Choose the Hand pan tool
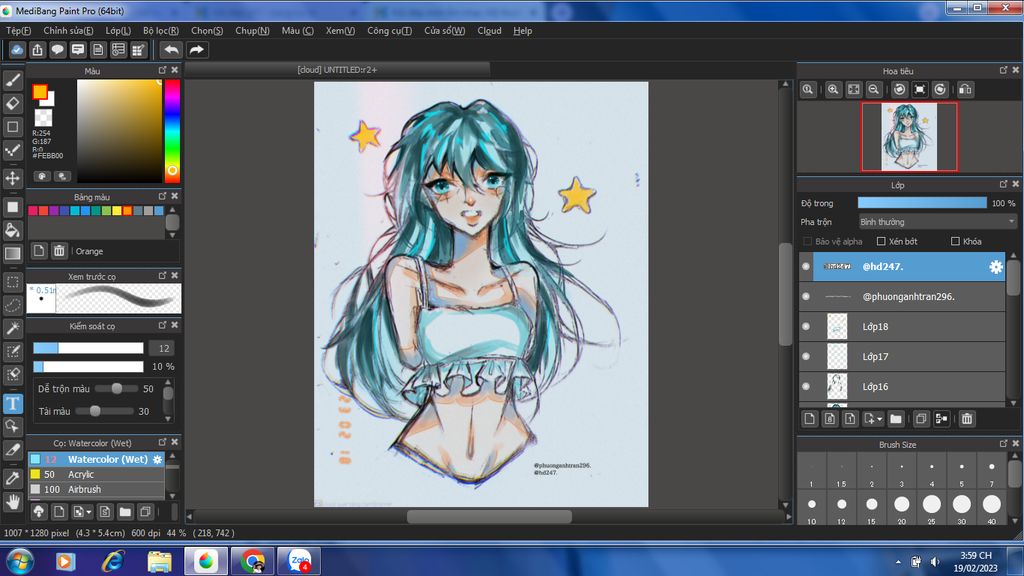The width and height of the screenshot is (1024, 576). pyautogui.click(x=13, y=500)
